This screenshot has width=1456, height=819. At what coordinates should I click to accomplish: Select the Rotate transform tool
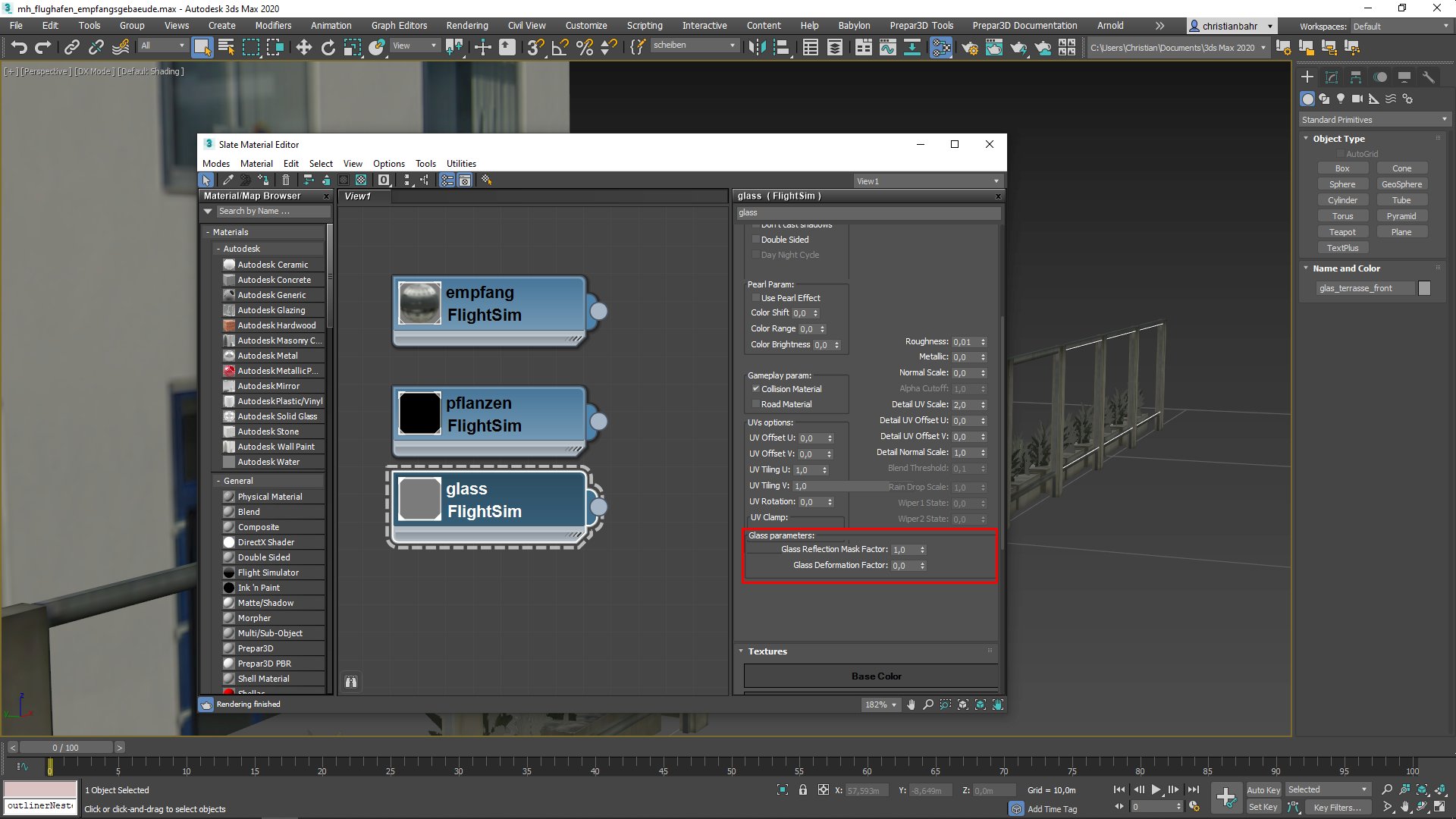pyautogui.click(x=328, y=48)
